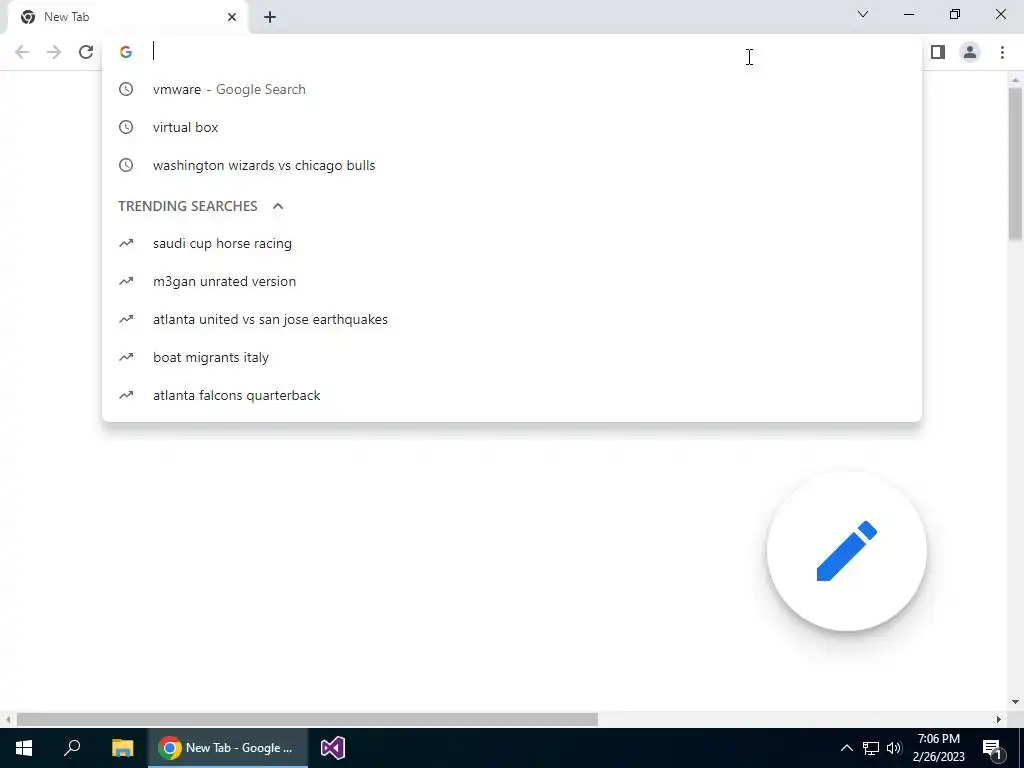Click trending arrow icon beside m3gan
Viewport: 1024px width, 768px height.
[126, 281]
